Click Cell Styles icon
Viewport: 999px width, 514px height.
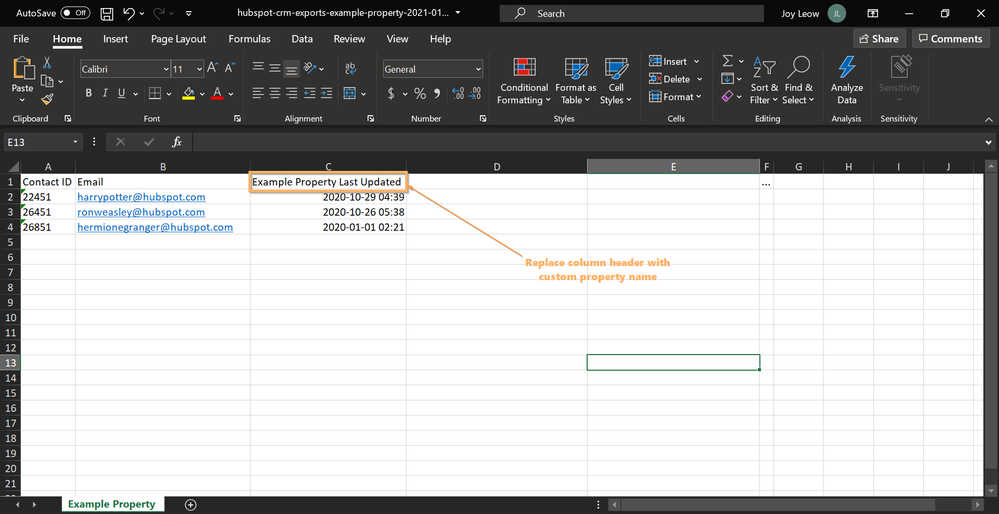pos(616,68)
